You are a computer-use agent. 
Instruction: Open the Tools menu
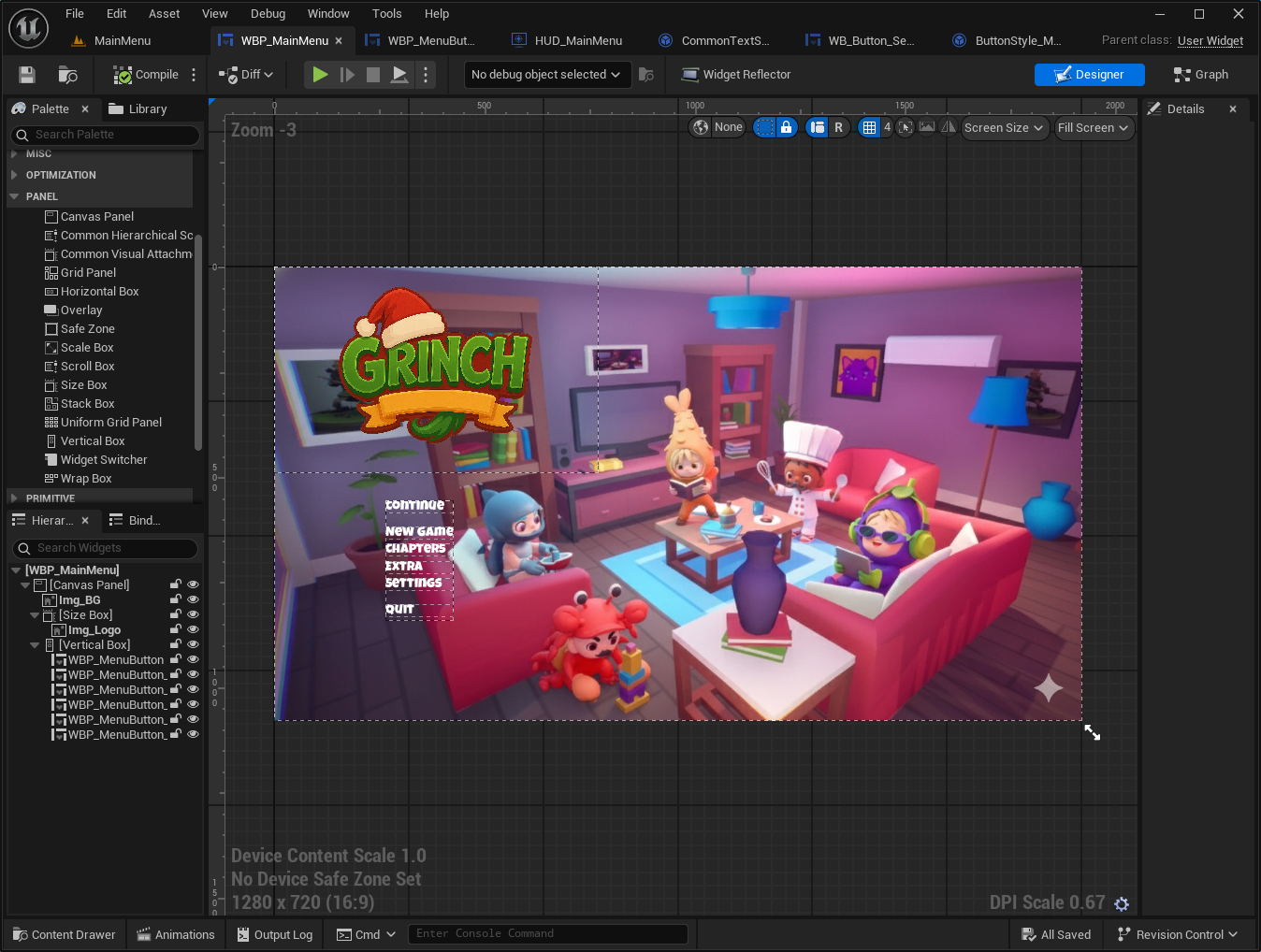pos(387,13)
